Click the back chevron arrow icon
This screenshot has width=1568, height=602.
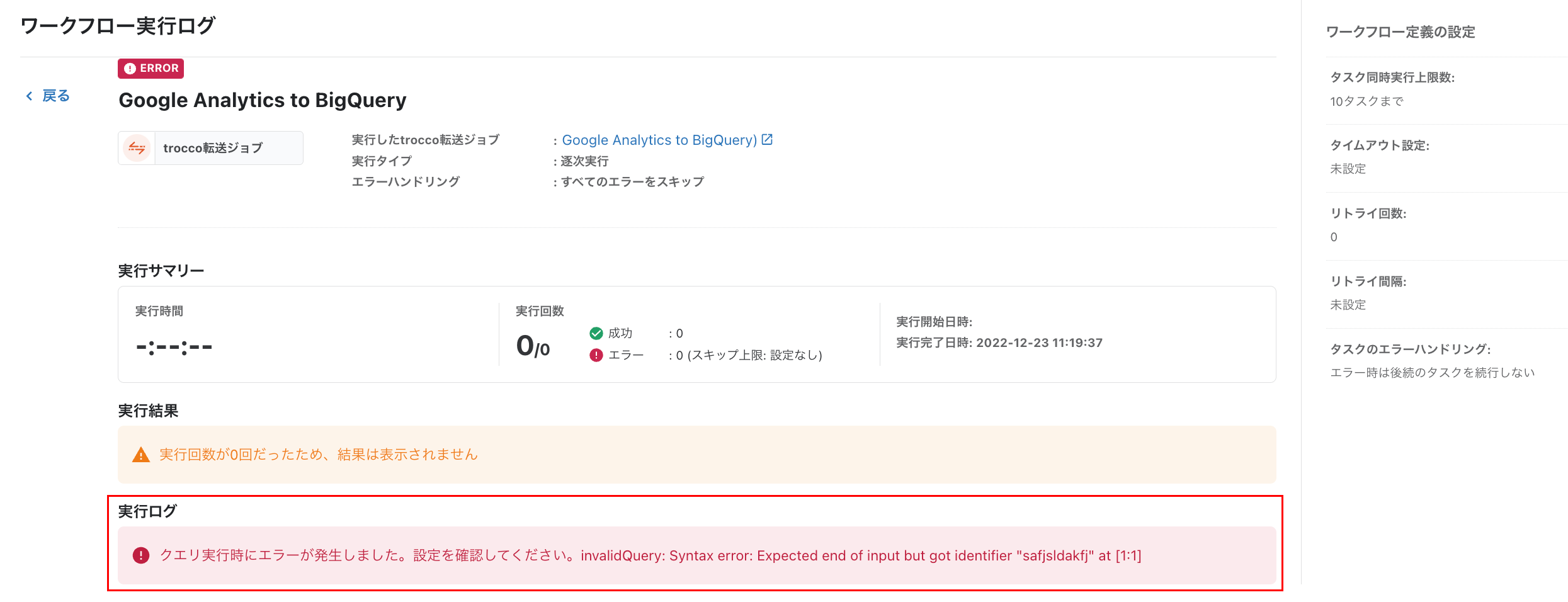coord(29,96)
